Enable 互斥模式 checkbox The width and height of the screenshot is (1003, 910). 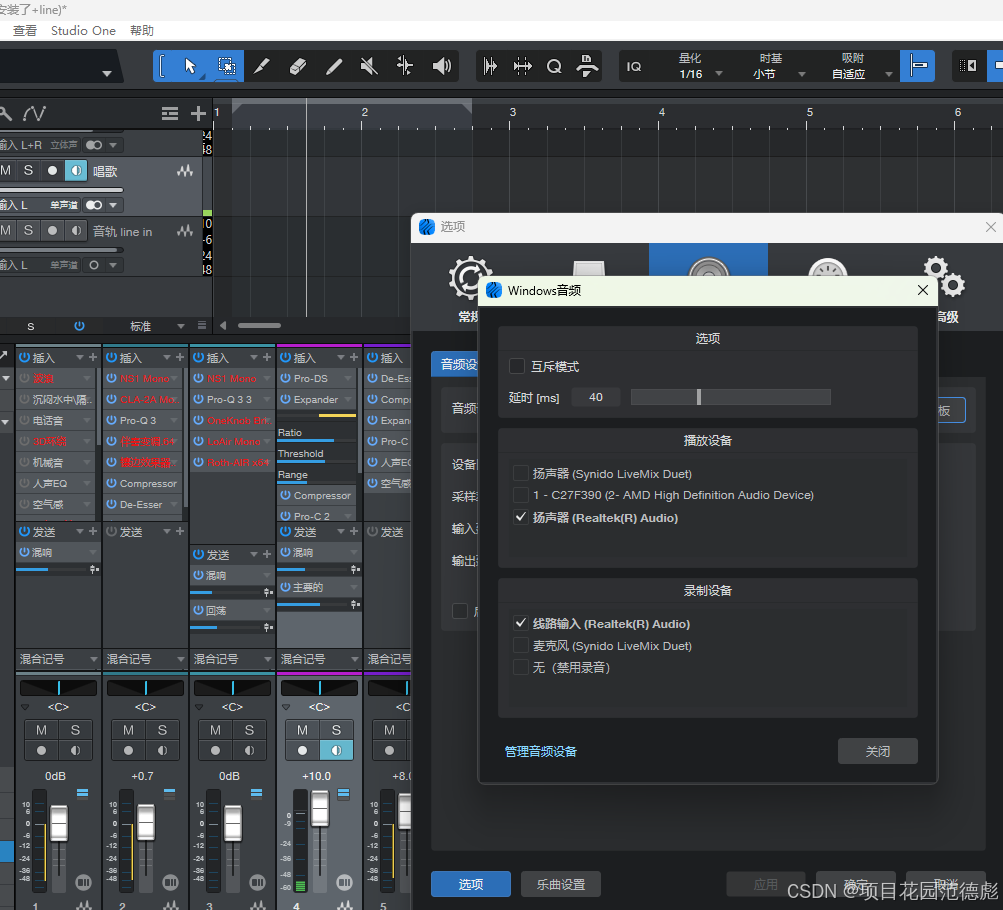coord(517,366)
